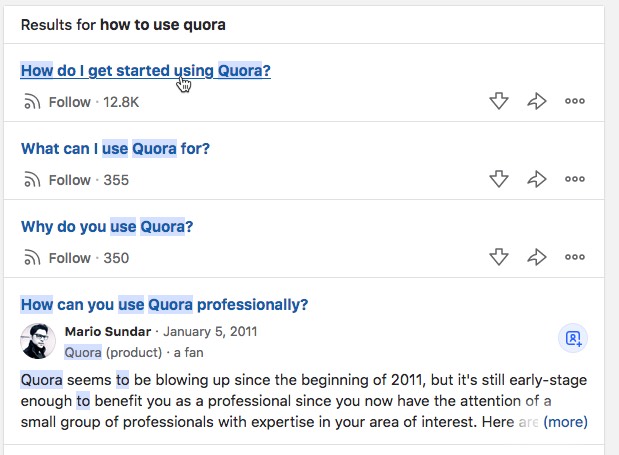Screen dimensions: 619x455
Task: Share 'Why do you use Quora?' question
Action: [x=537, y=257]
